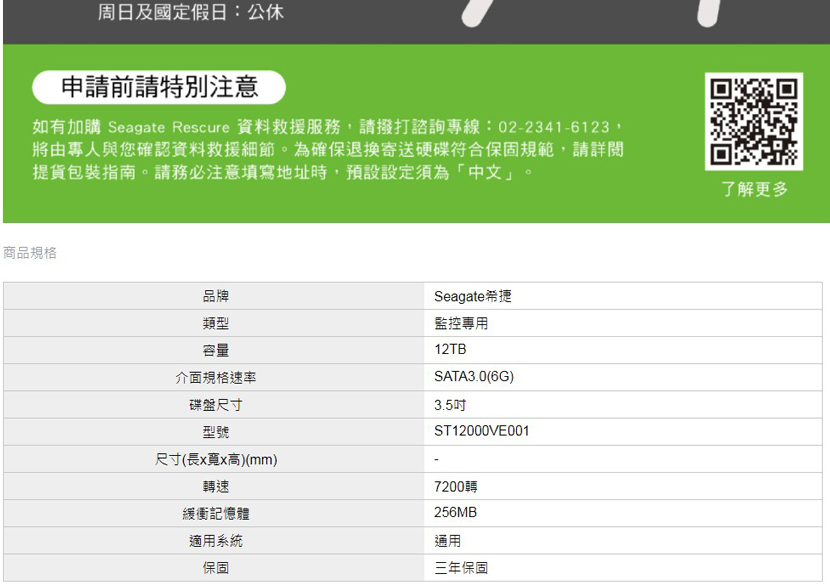This screenshot has height=588, width=830.
Task: Select the 型號 label cell
Action: tap(214, 432)
